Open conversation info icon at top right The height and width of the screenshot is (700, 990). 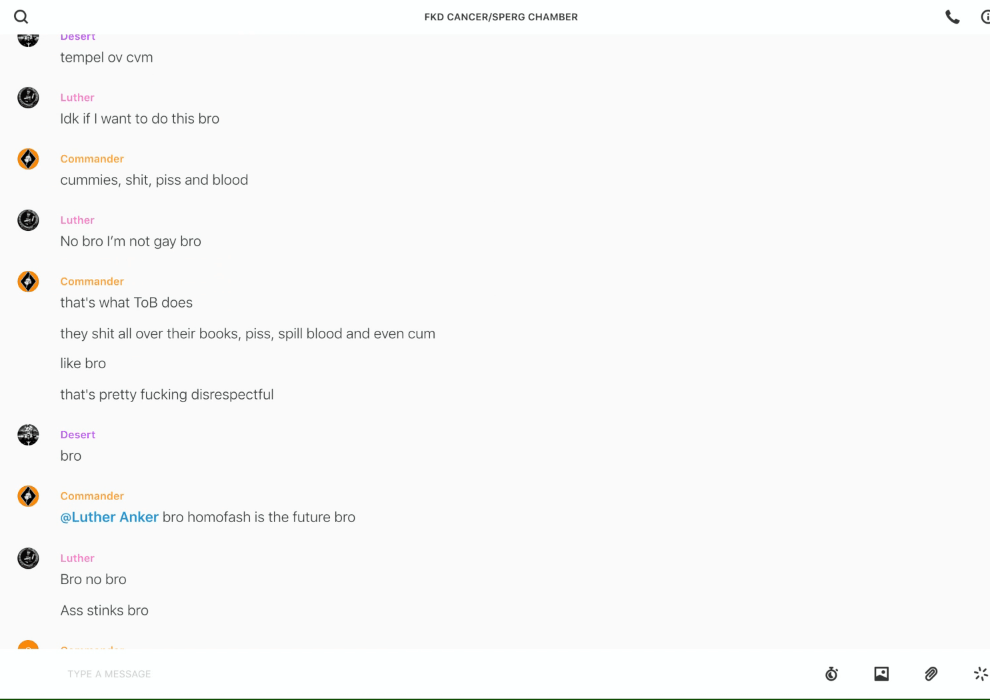pos(986,17)
